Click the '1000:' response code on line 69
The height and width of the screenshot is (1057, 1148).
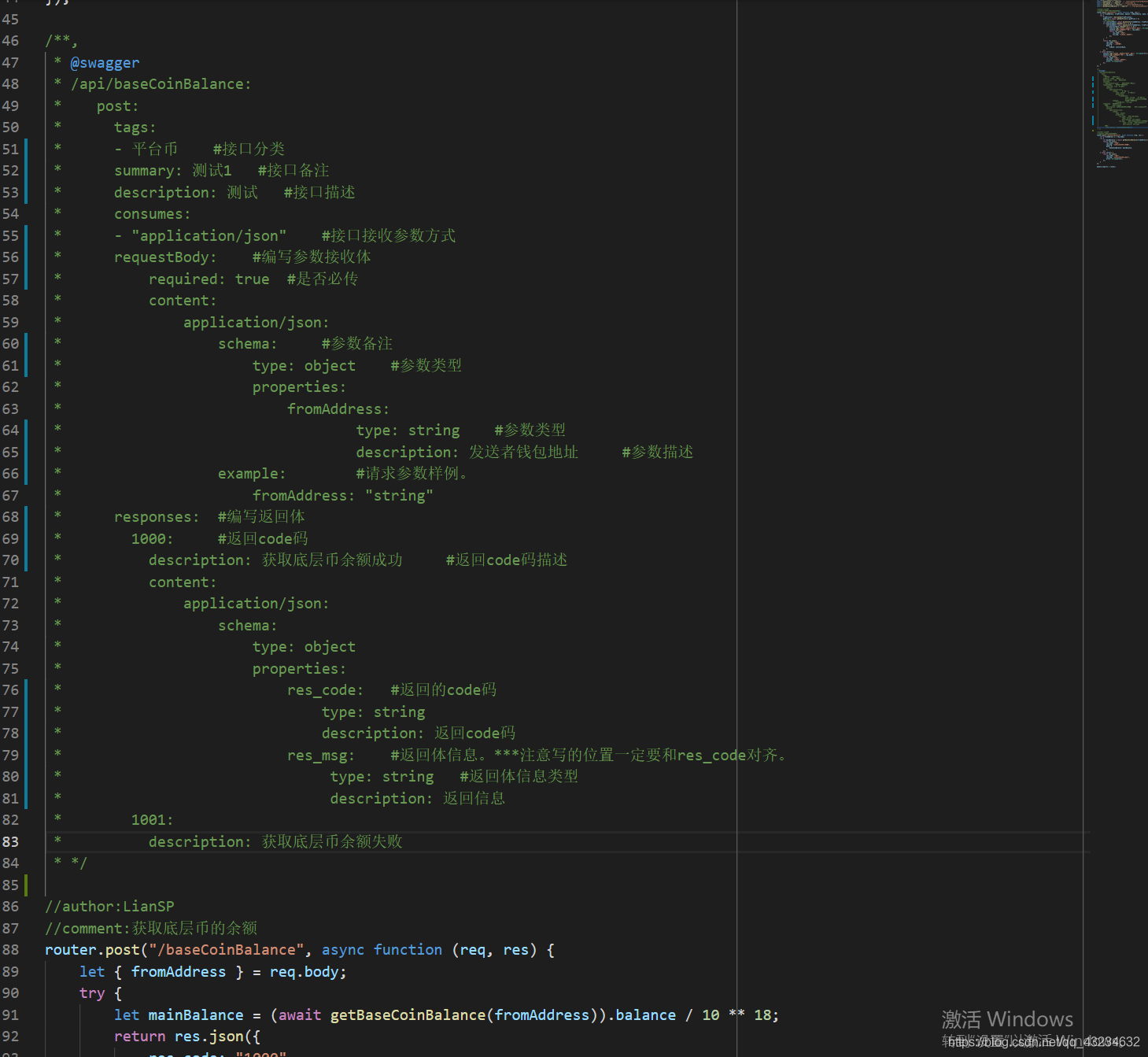(x=153, y=539)
